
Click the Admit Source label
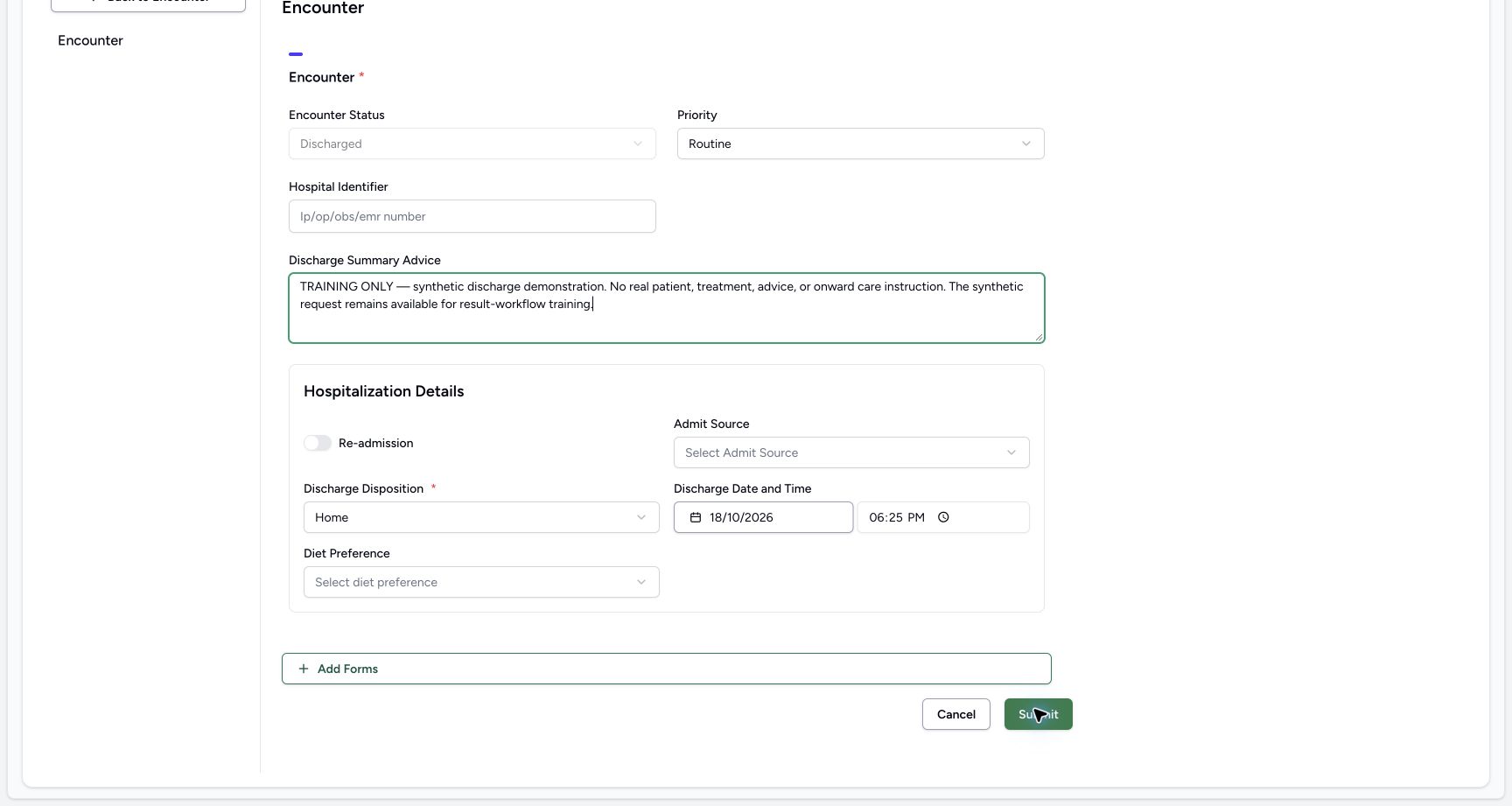(x=711, y=424)
